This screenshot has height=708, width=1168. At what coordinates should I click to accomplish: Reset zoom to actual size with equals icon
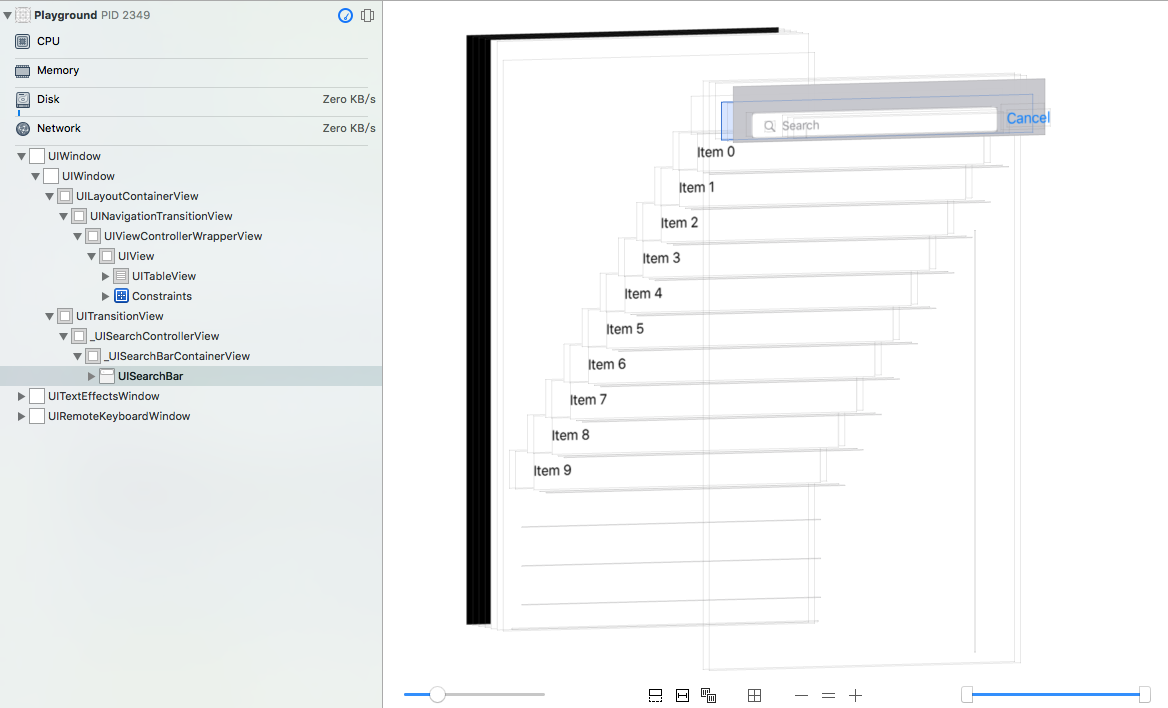(x=828, y=695)
